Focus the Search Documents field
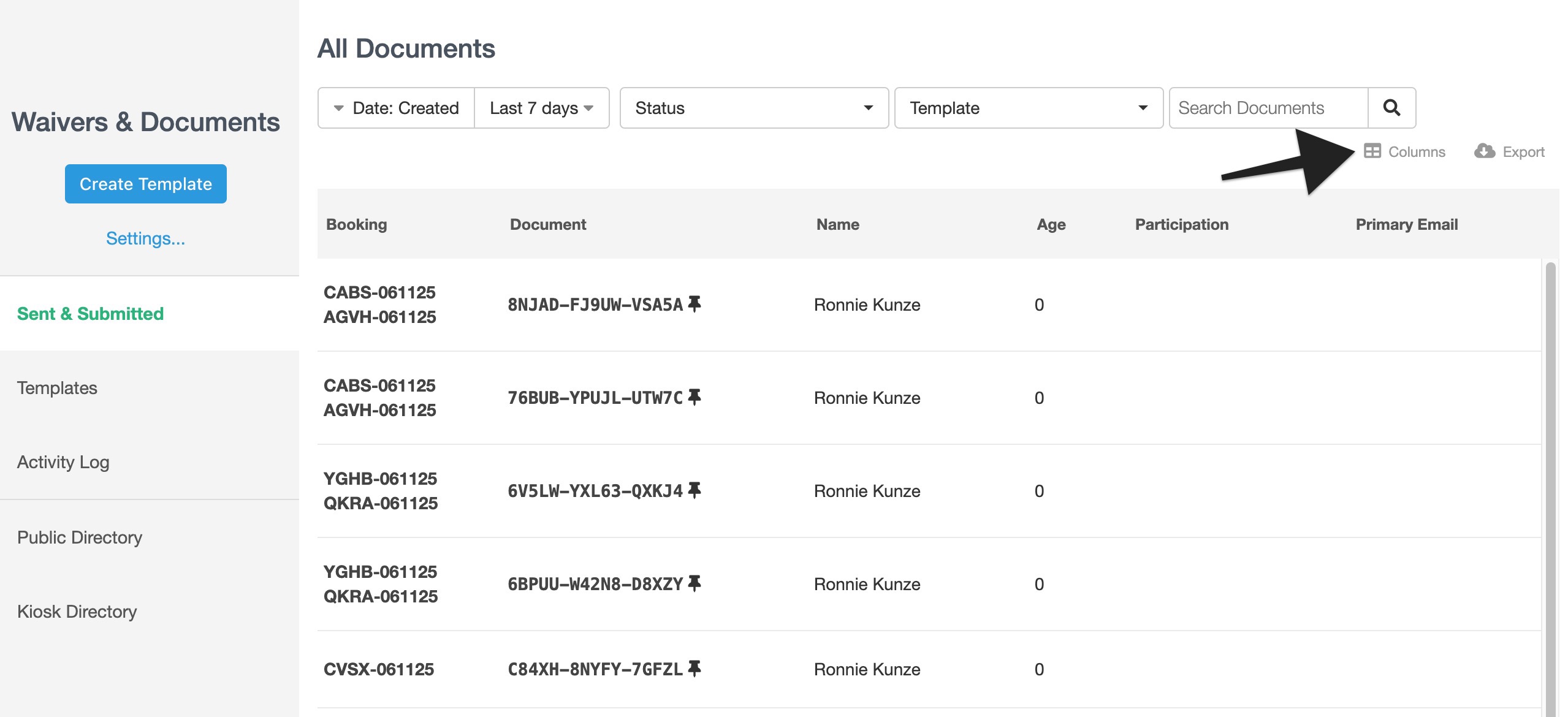This screenshot has width=1568, height=717. pos(1269,108)
